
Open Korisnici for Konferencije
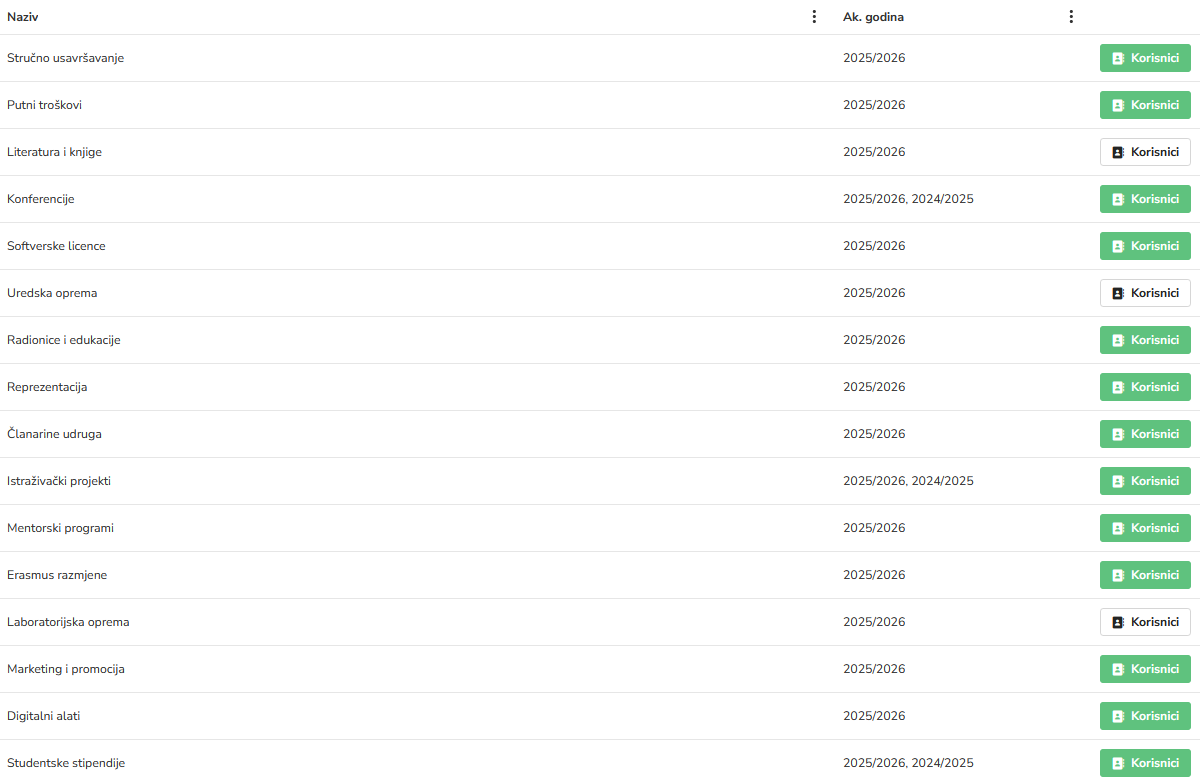point(1145,199)
